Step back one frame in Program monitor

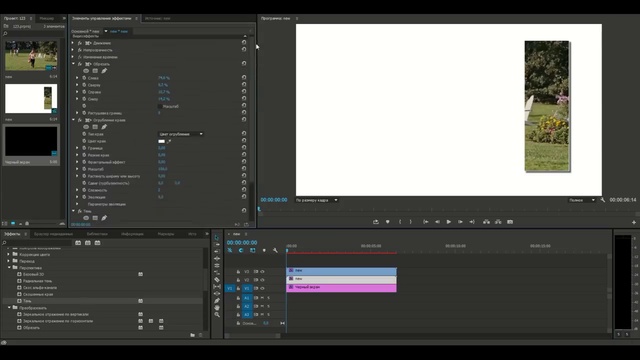pyautogui.click(x=437, y=222)
